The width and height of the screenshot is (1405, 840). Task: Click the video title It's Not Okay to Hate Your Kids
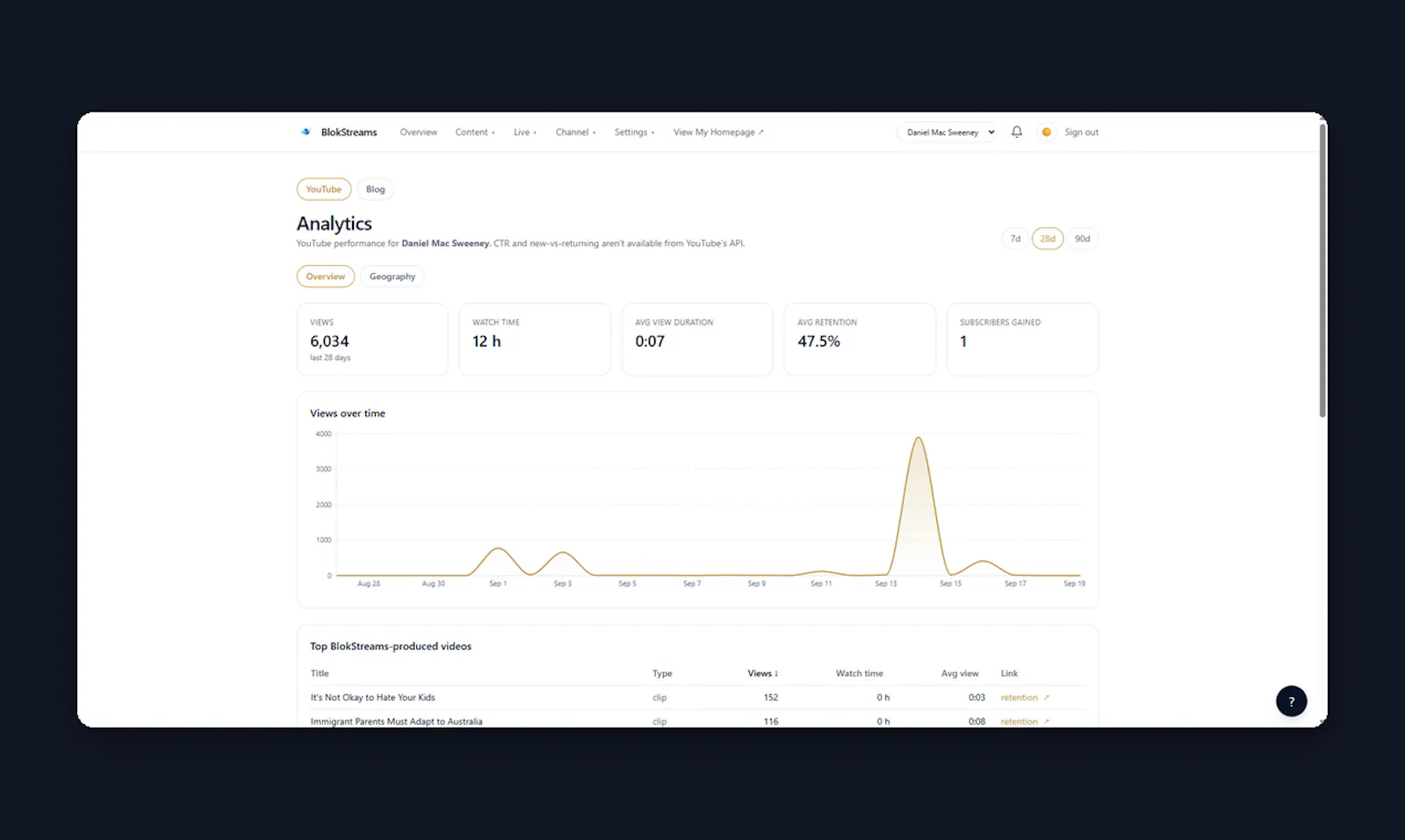pos(372,698)
